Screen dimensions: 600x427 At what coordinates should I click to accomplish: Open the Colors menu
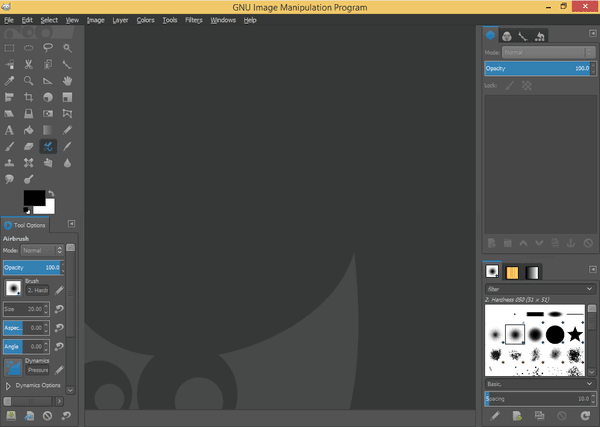click(x=145, y=20)
